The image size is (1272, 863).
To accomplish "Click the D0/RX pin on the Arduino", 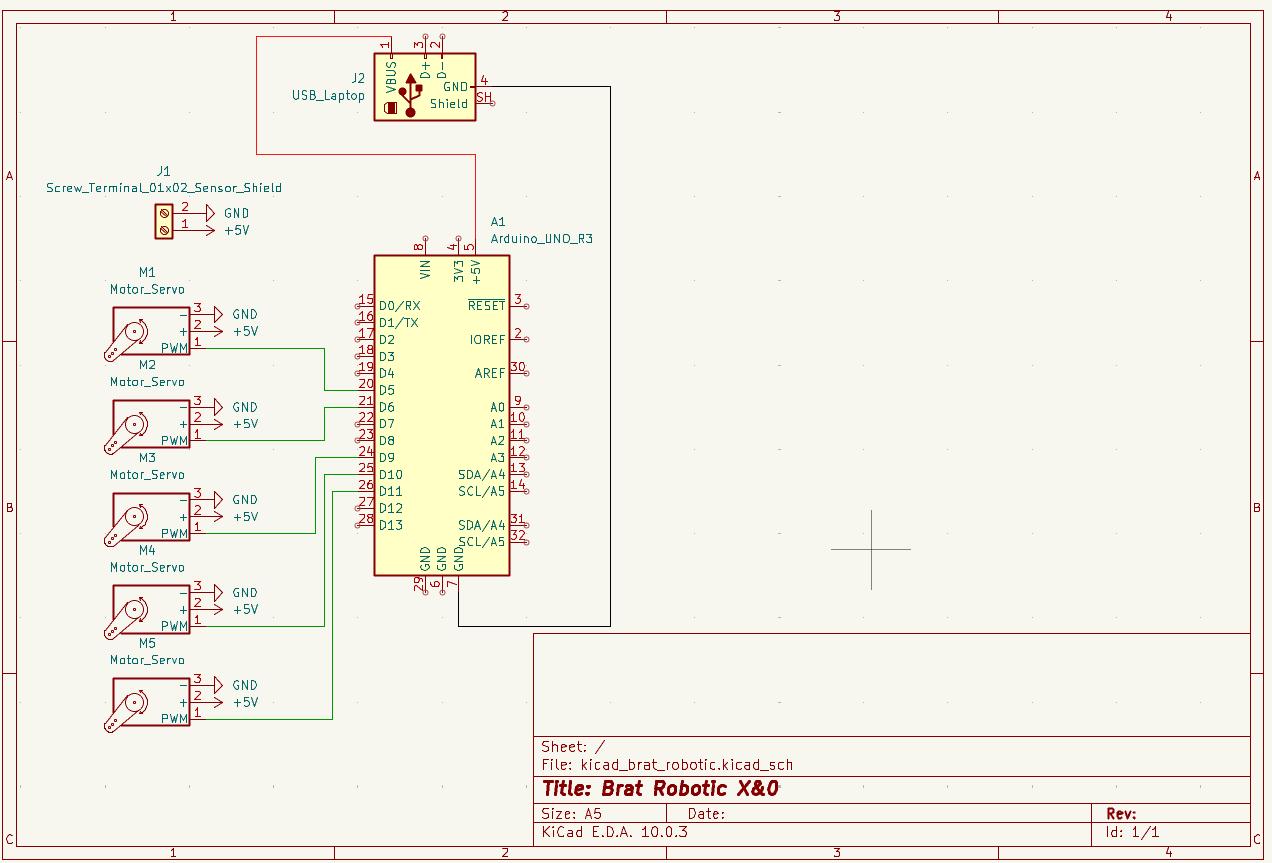I will tap(399, 305).
